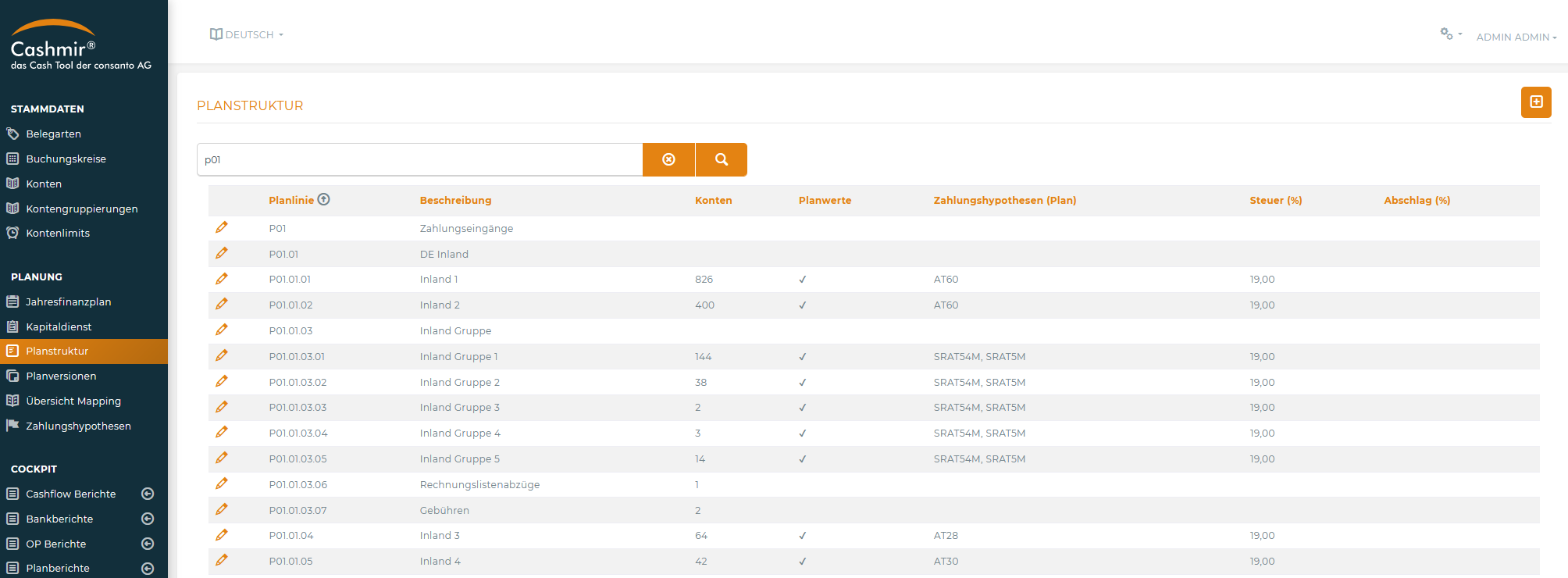1568x578 pixels.
Task: Edit the Inland Gruppe 1 pencil icon
Action: (222, 355)
